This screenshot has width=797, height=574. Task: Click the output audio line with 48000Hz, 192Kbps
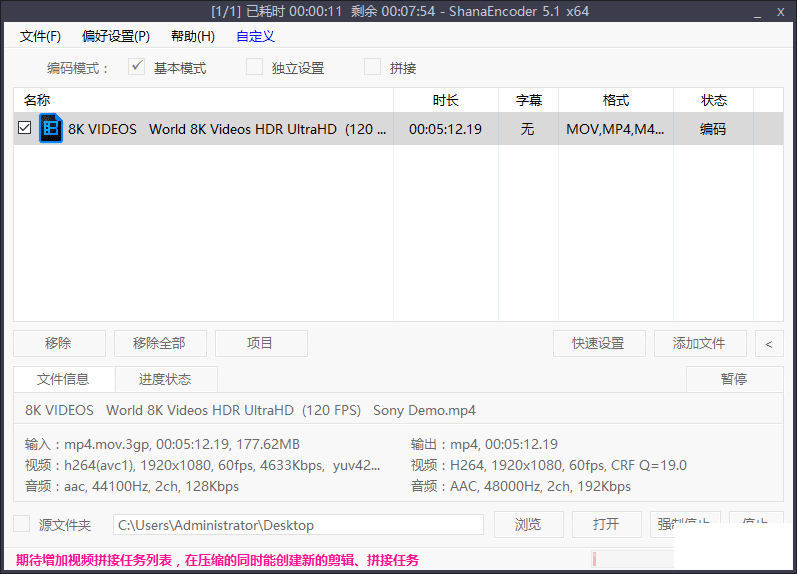tap(520, 486)
